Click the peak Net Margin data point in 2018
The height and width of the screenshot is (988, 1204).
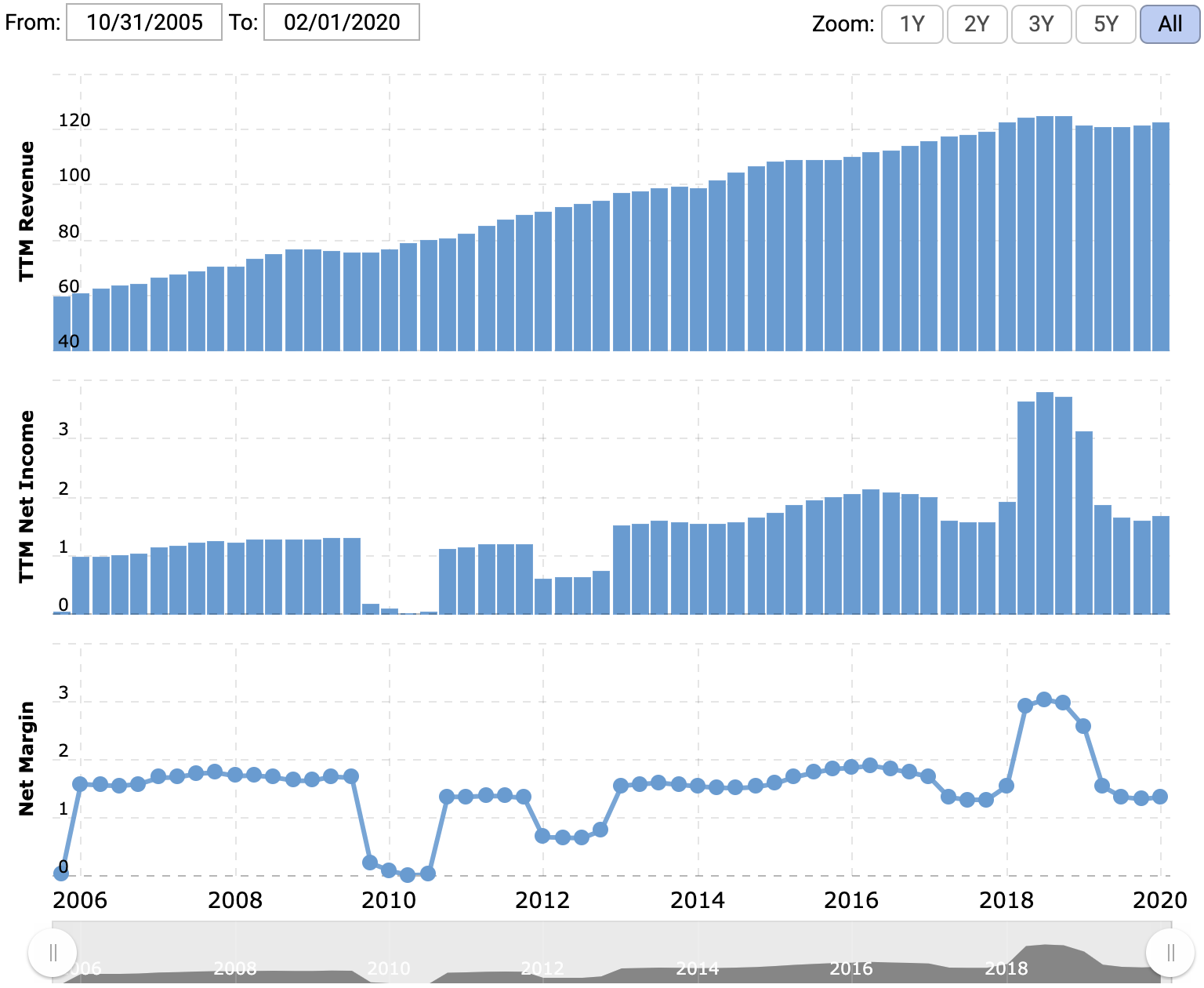pyautogui.click(x=1044, y=699)
